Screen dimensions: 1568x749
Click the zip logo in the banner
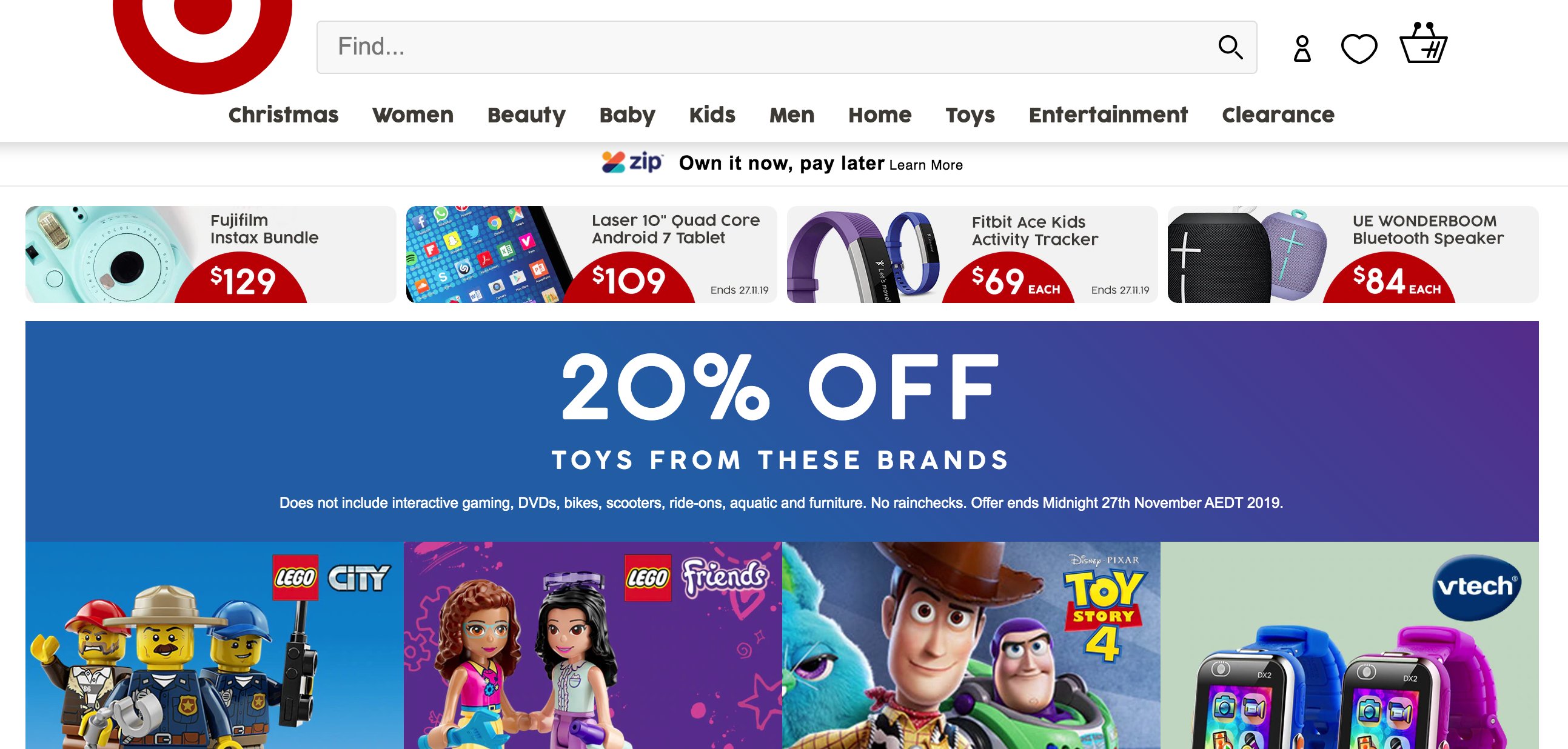(632, 162)
